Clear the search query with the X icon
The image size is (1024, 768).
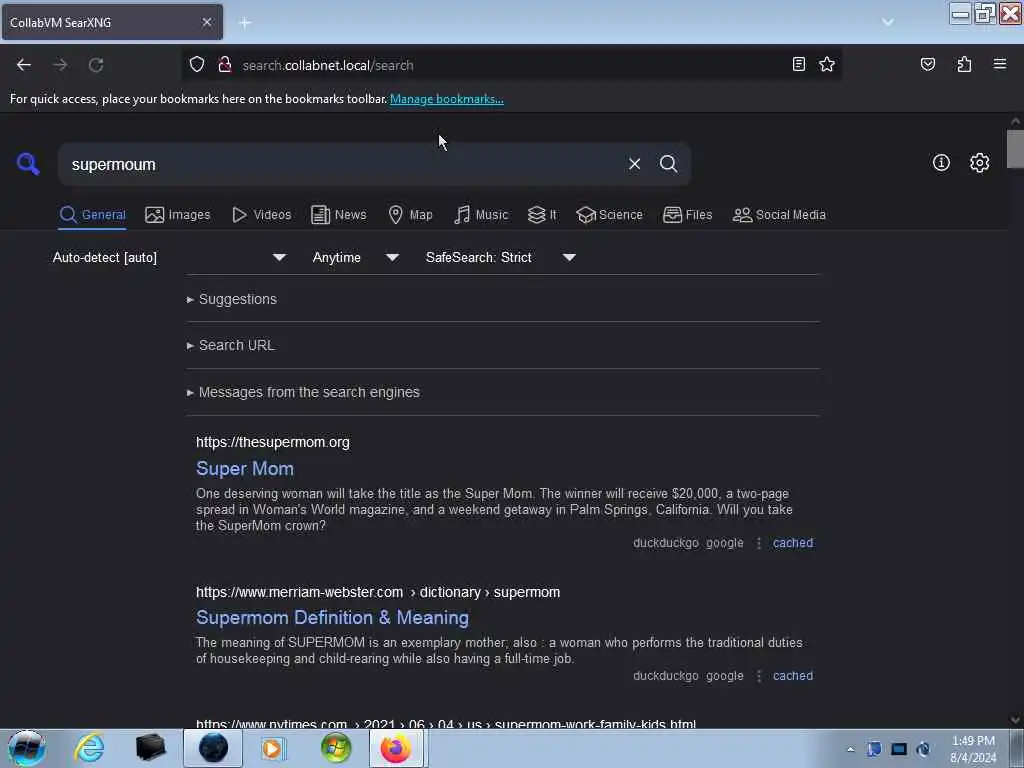click(634, 164)
